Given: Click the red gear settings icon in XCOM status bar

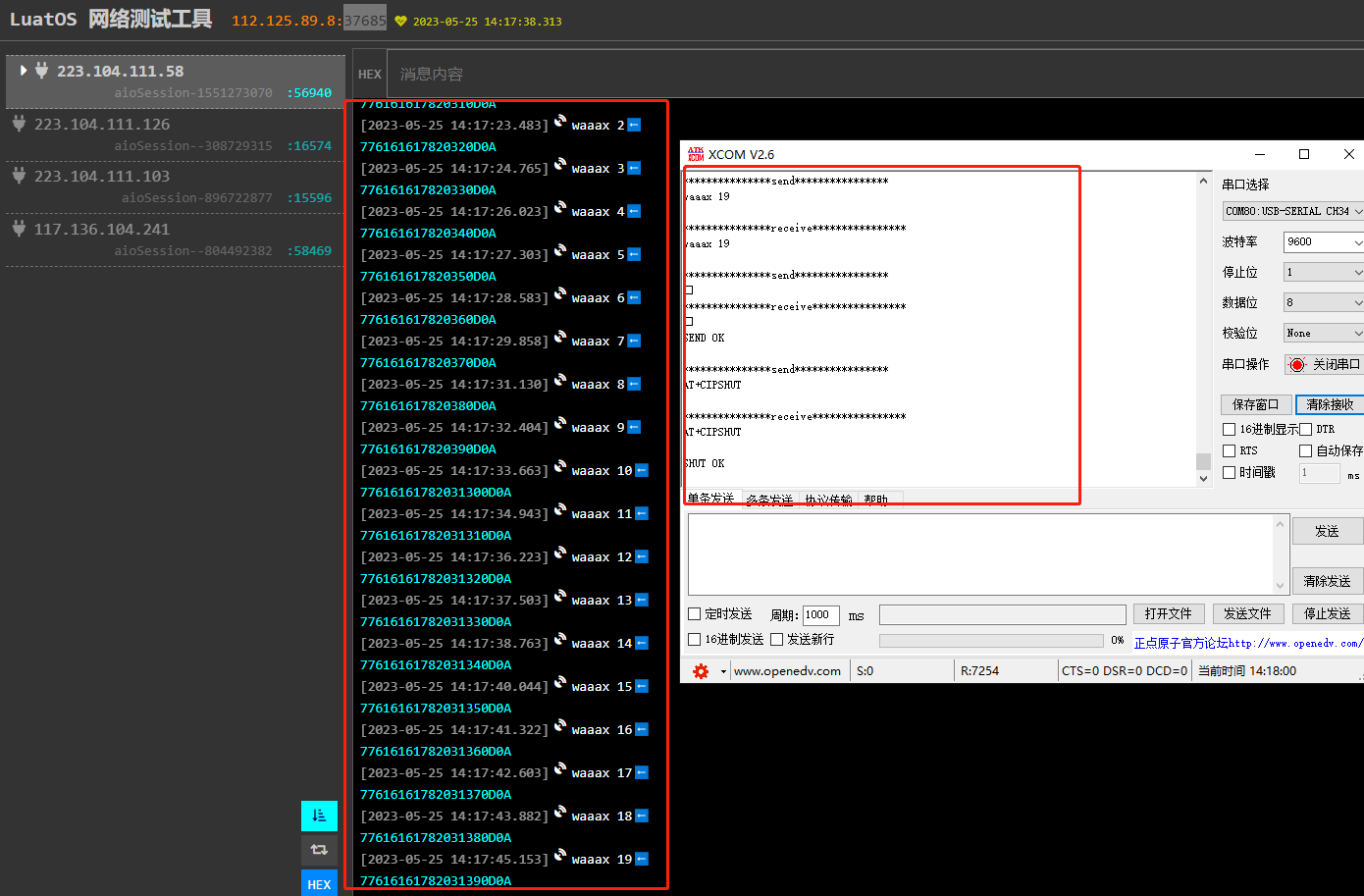Looking at the screenshot, I should [701, 671].
